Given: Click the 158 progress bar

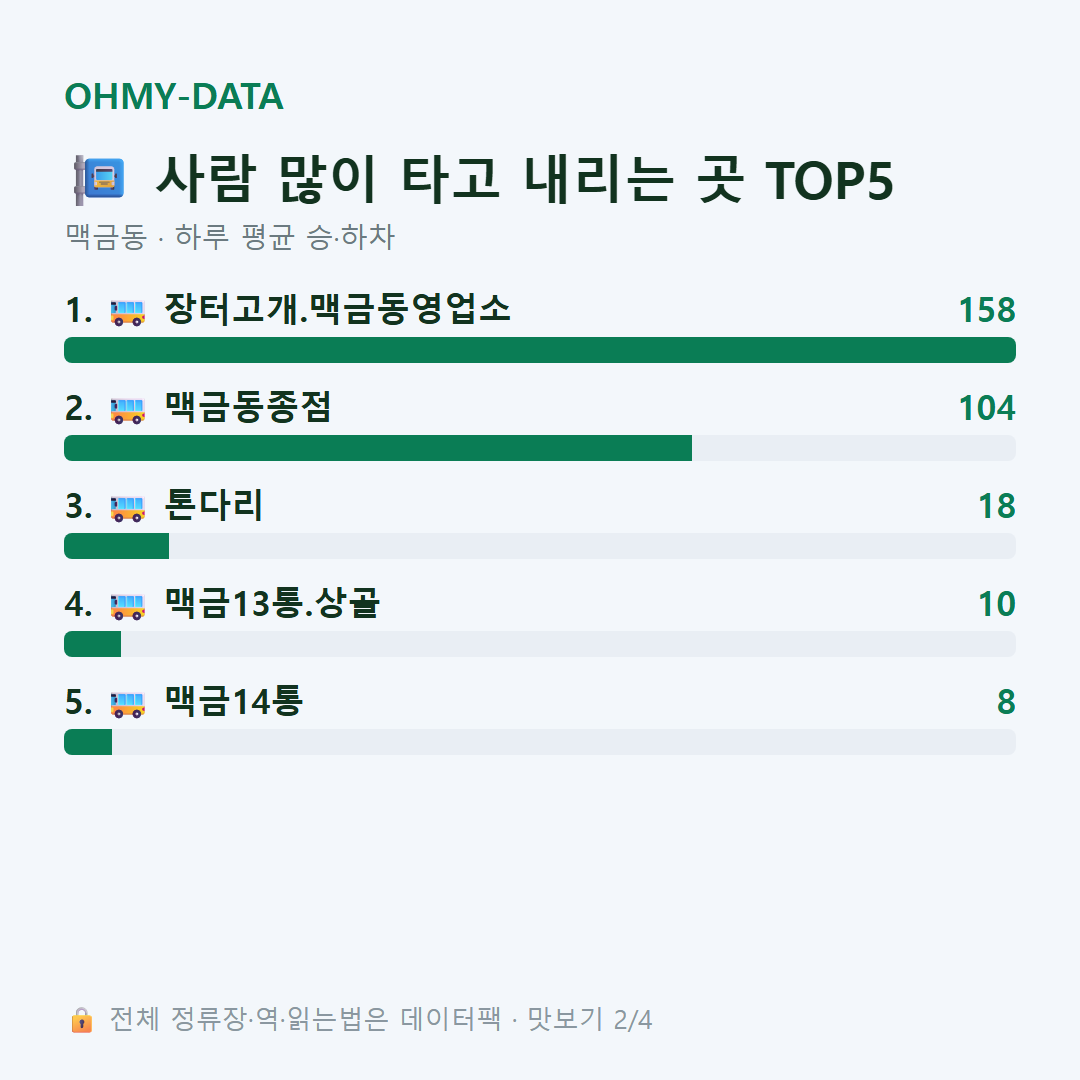Looking at the screenshot, I should coord(540,350).
